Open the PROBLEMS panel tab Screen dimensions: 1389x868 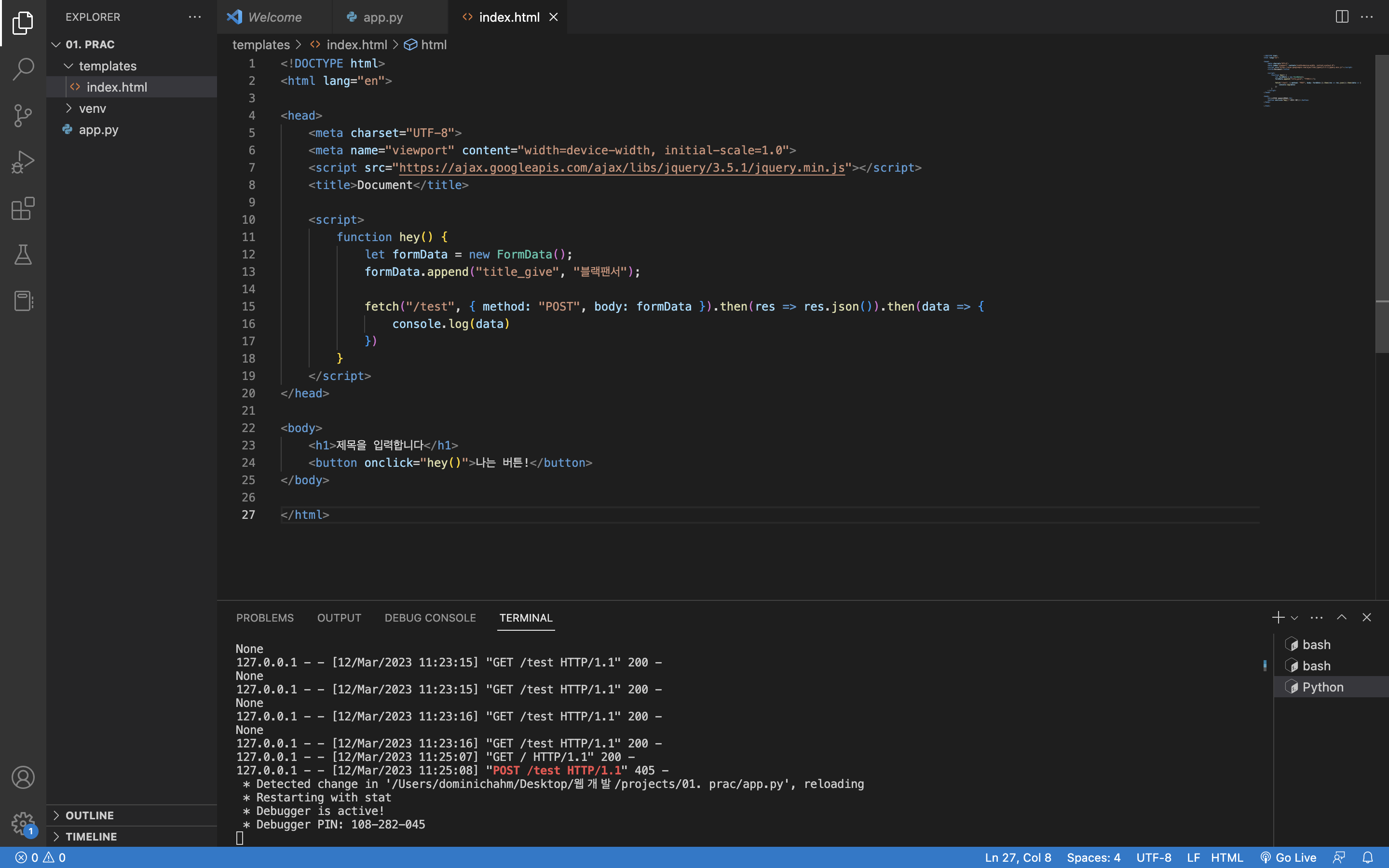265,618
